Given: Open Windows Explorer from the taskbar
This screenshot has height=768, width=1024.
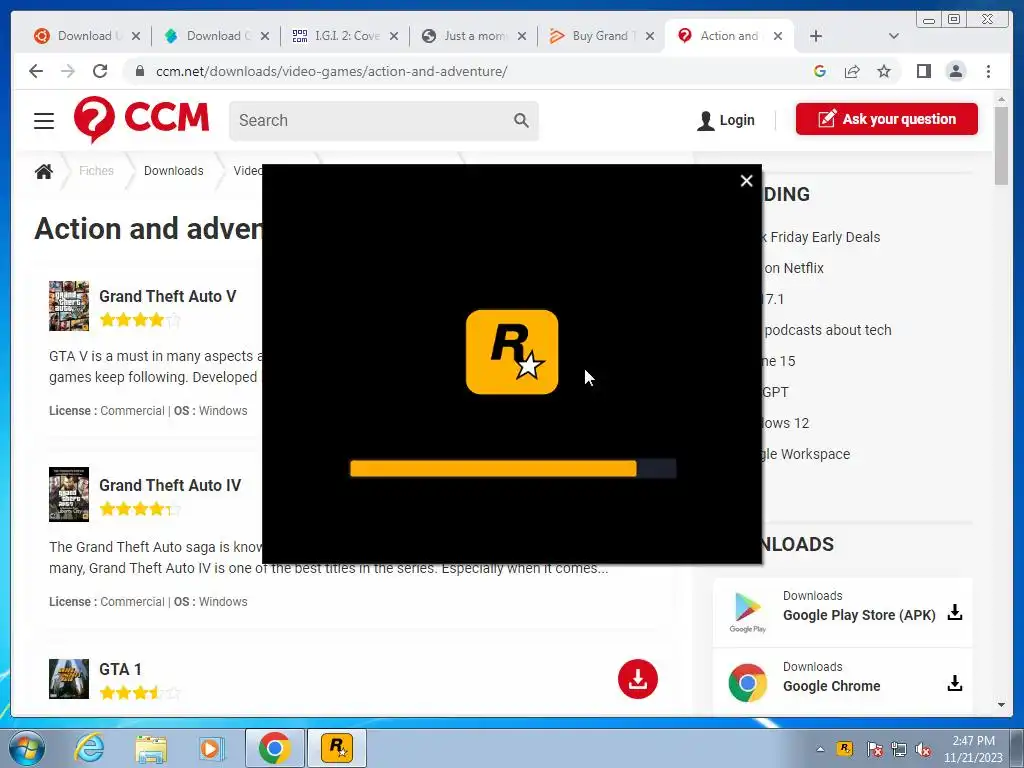Looking at the screenshot, I should coord(151,748).
